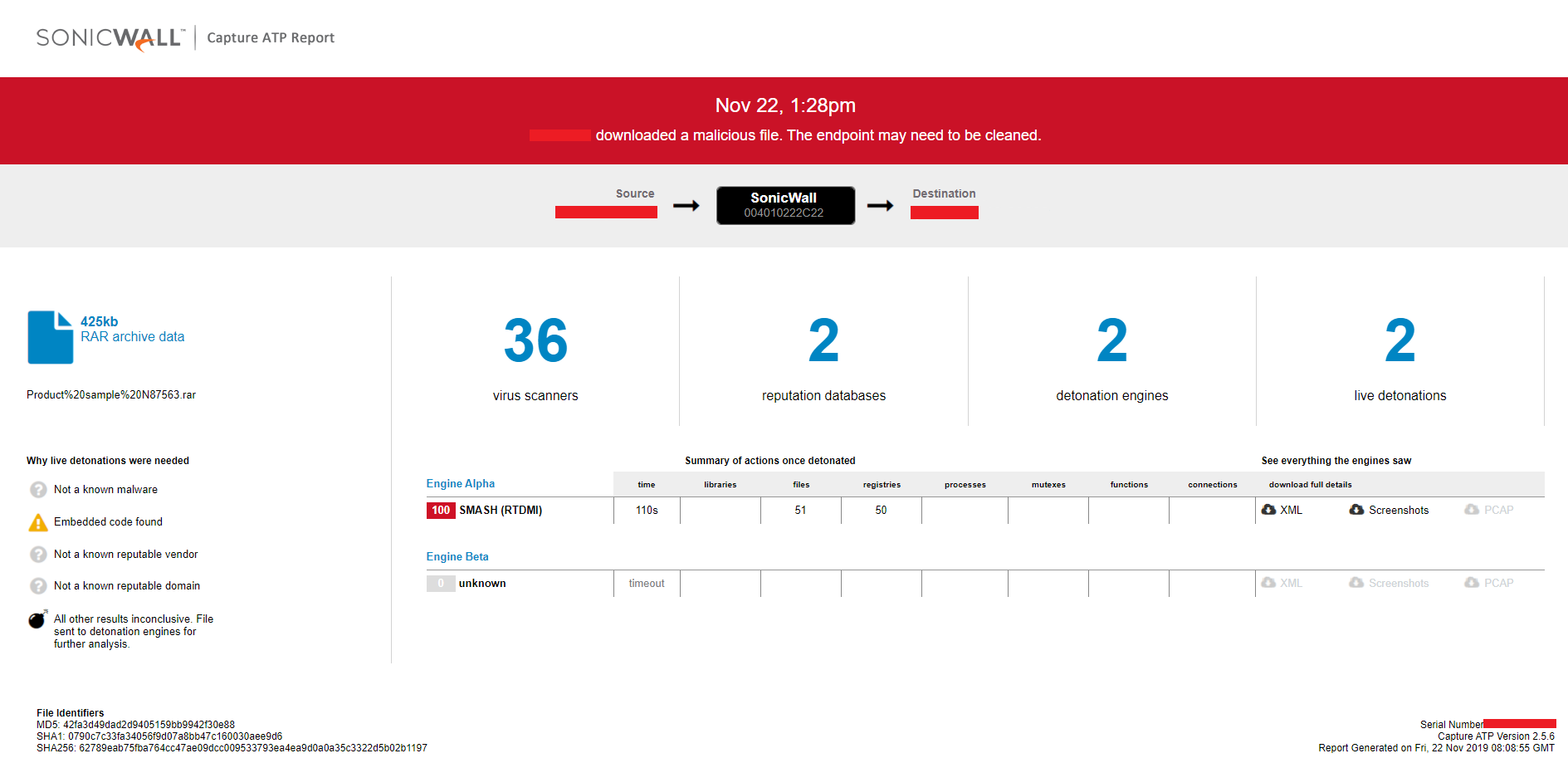1568x763 pixels.
Task: Click the Nov 22, 1:28pm timestamp
Action: click(785, 105)
